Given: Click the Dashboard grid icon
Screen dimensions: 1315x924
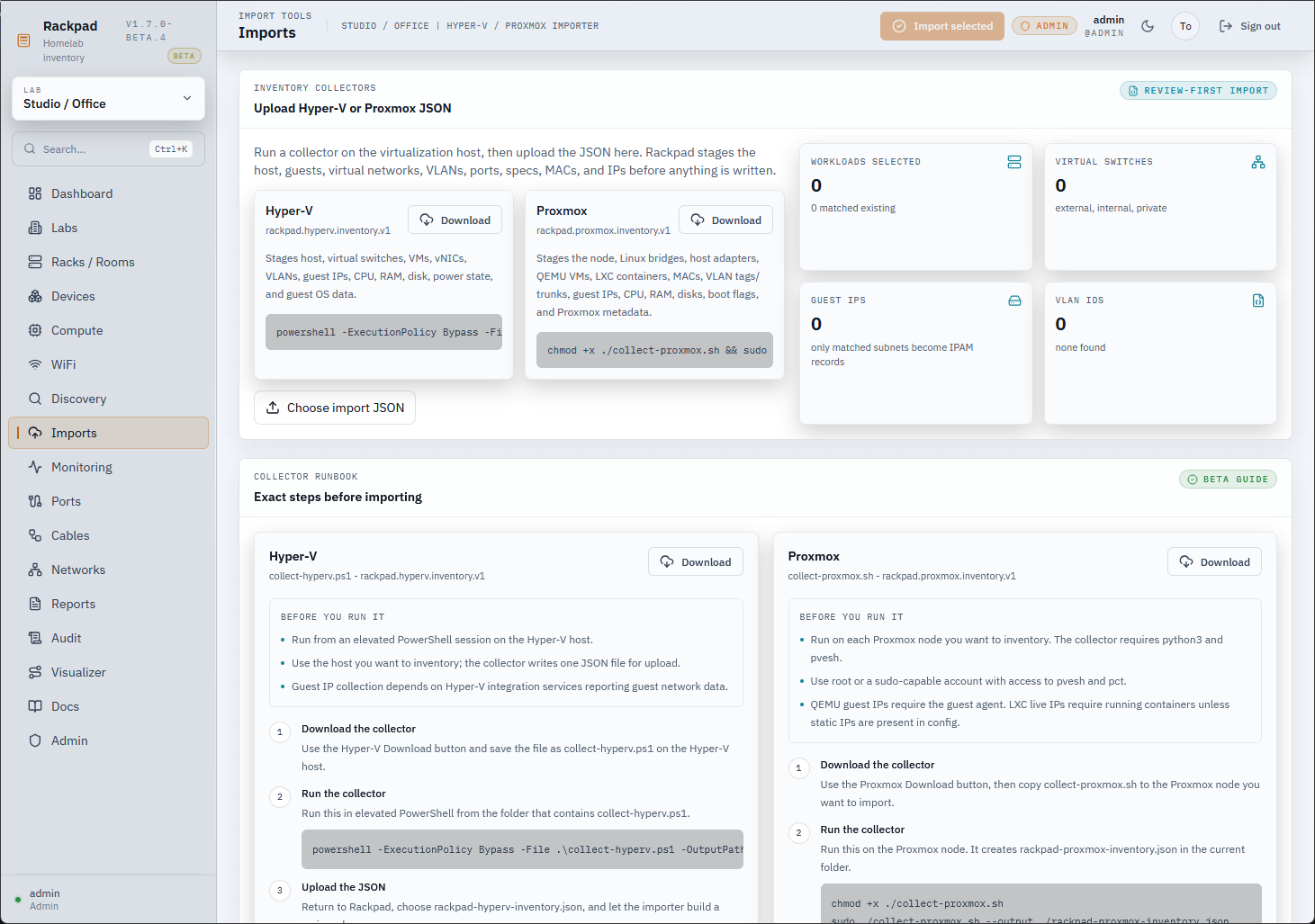Looking at the screenshot, I should pos(35,193).
